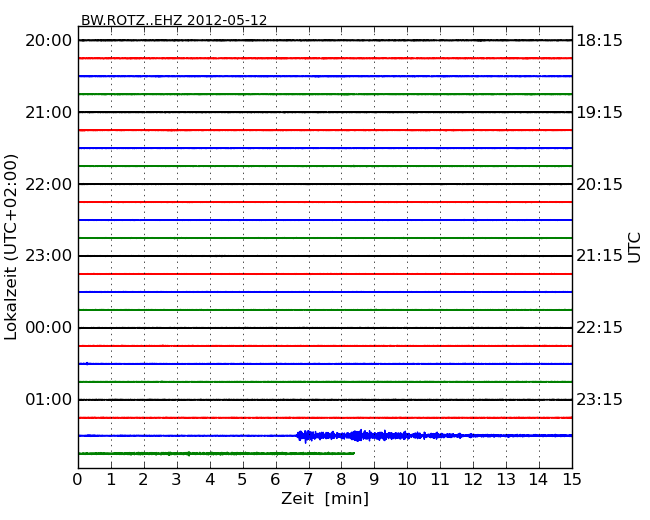Click the 01:00 local time tick label

click(x=49, y=400)
